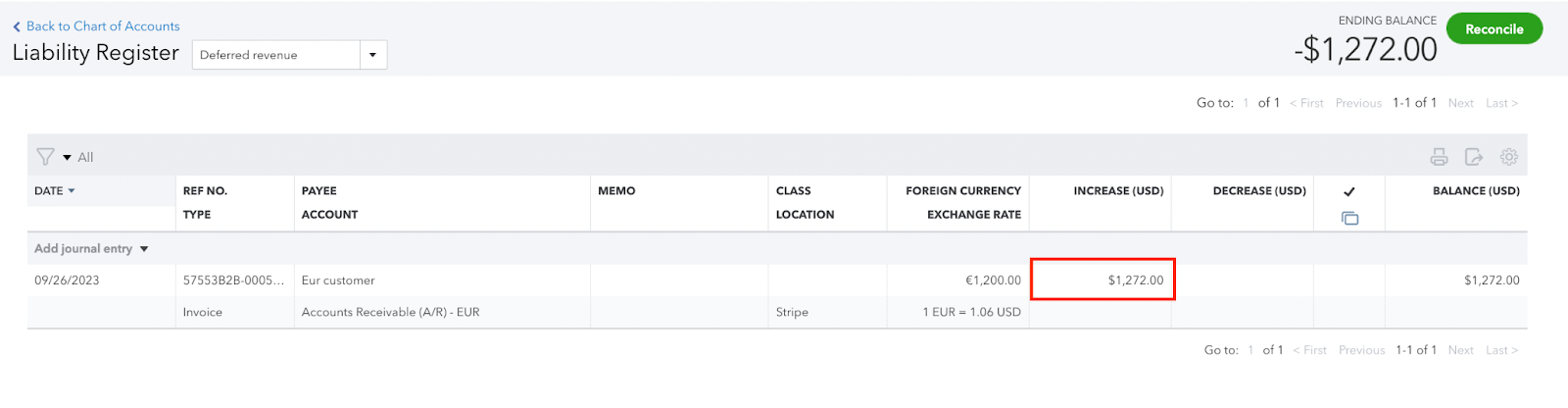Viewport: 1568px width, 408px height.
Task: Click the bottom Last page link
Action: (x=1501, y=350)
